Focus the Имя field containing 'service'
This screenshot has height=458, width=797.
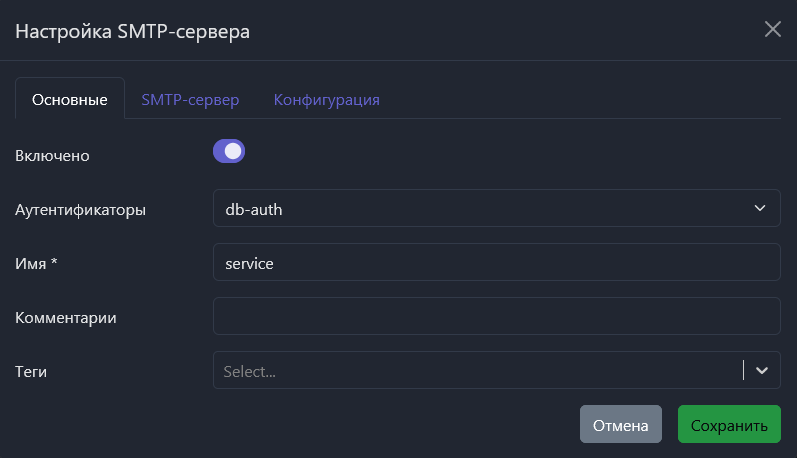(496, 263)
